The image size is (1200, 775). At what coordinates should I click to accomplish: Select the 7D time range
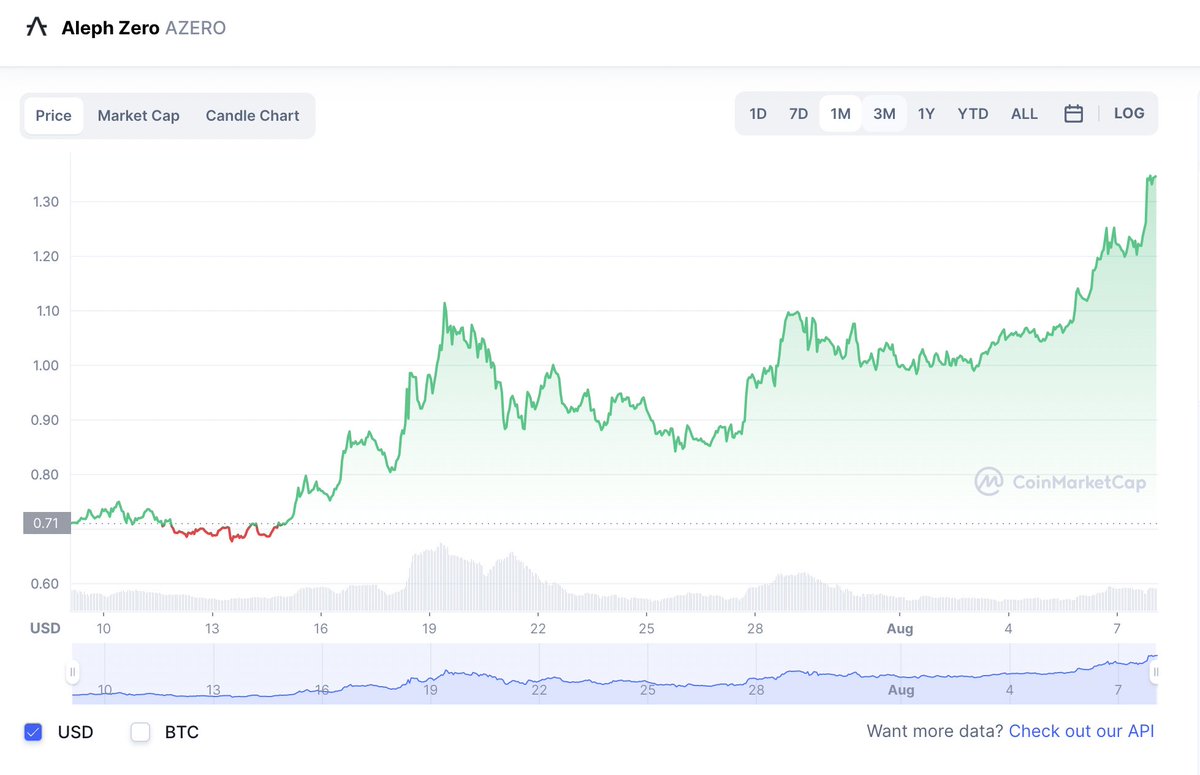(x=798, y=113)
